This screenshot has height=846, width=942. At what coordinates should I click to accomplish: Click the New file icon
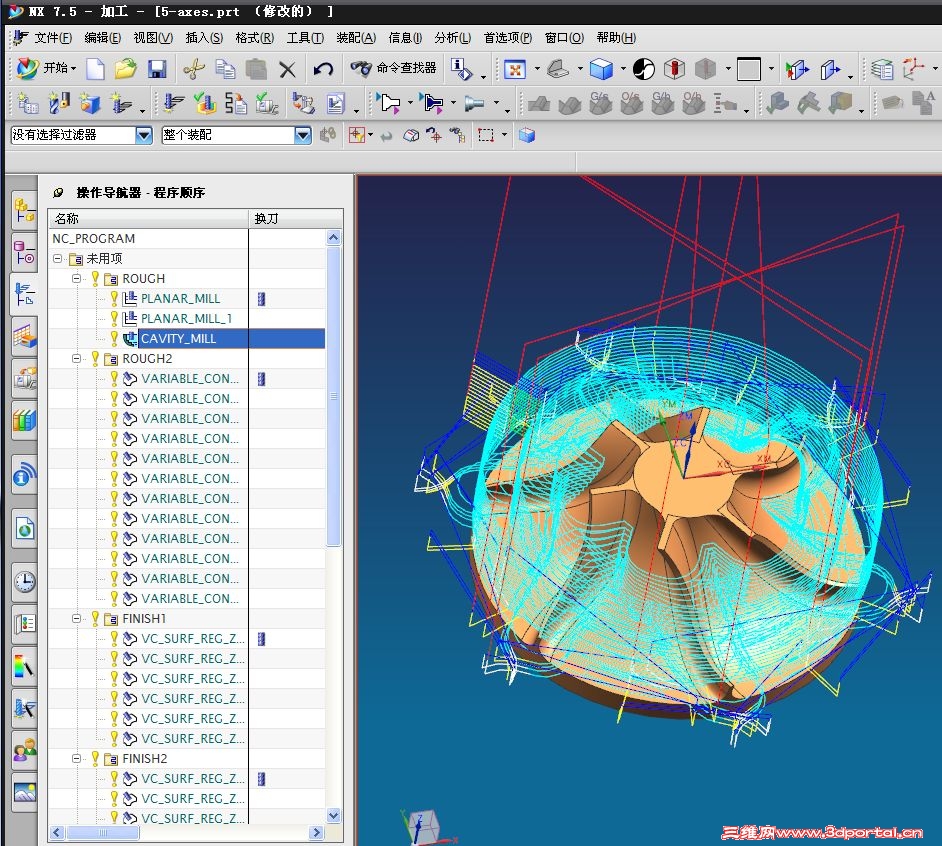point(95,69)
